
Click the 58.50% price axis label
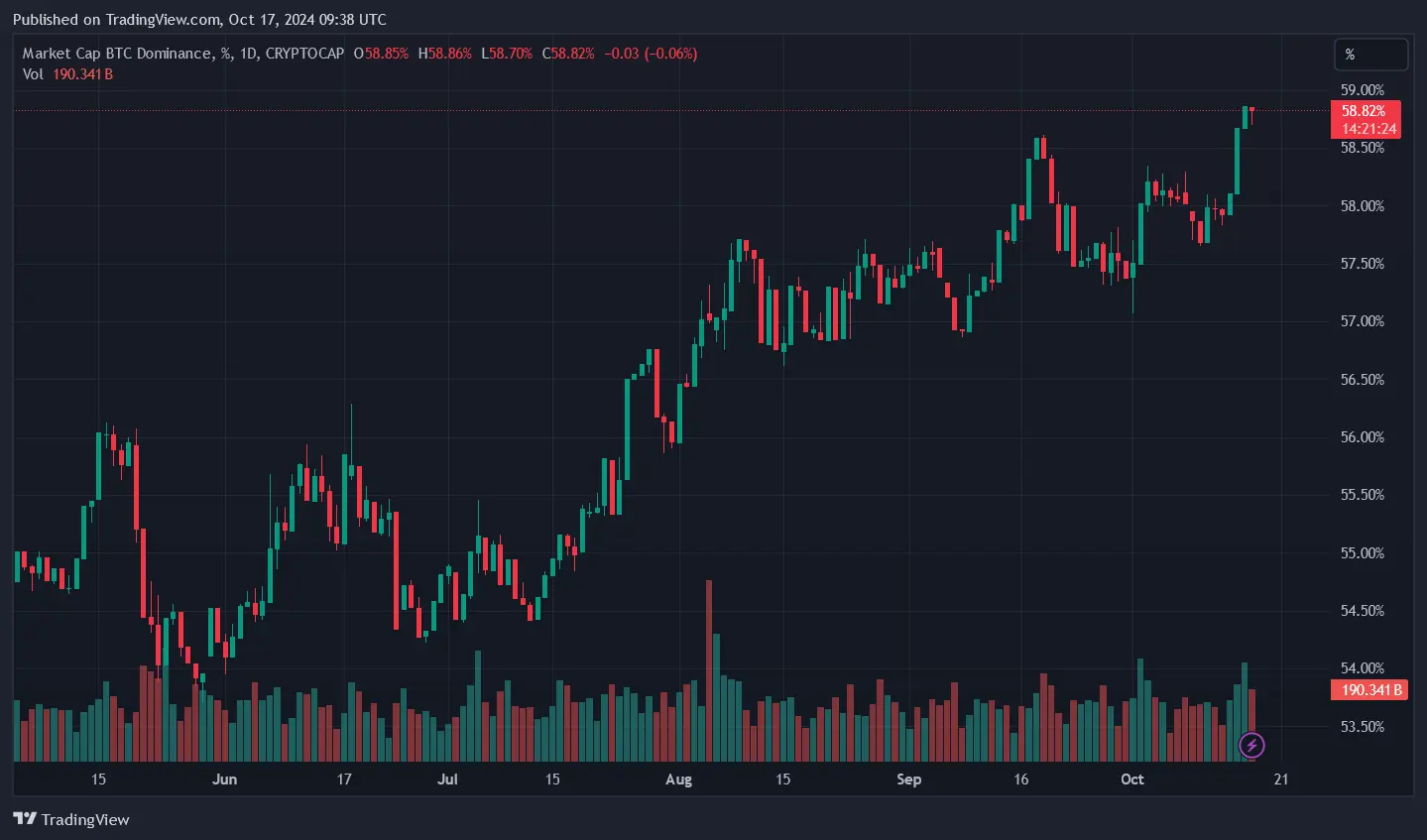tap(1363, 148)
